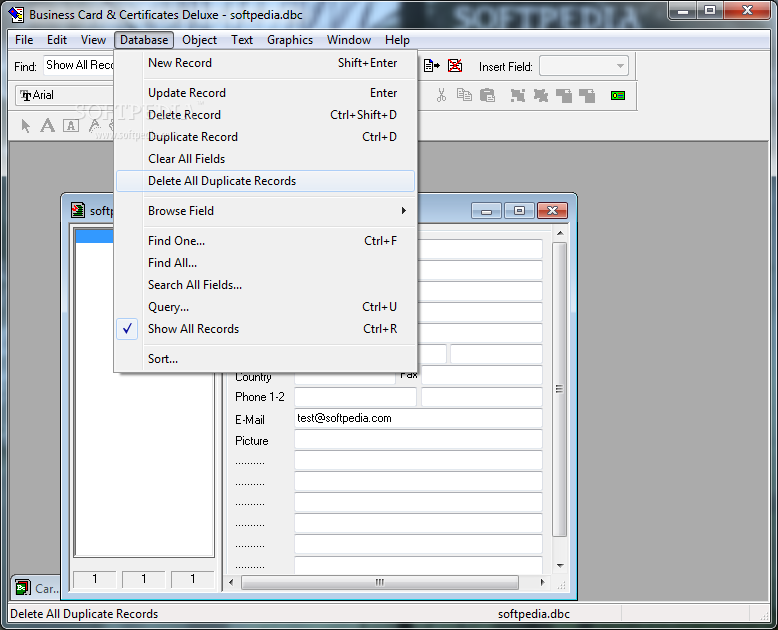Open the Edit menu
The image size is (778, 630).
pyautogui.click(x=57, y=40)
